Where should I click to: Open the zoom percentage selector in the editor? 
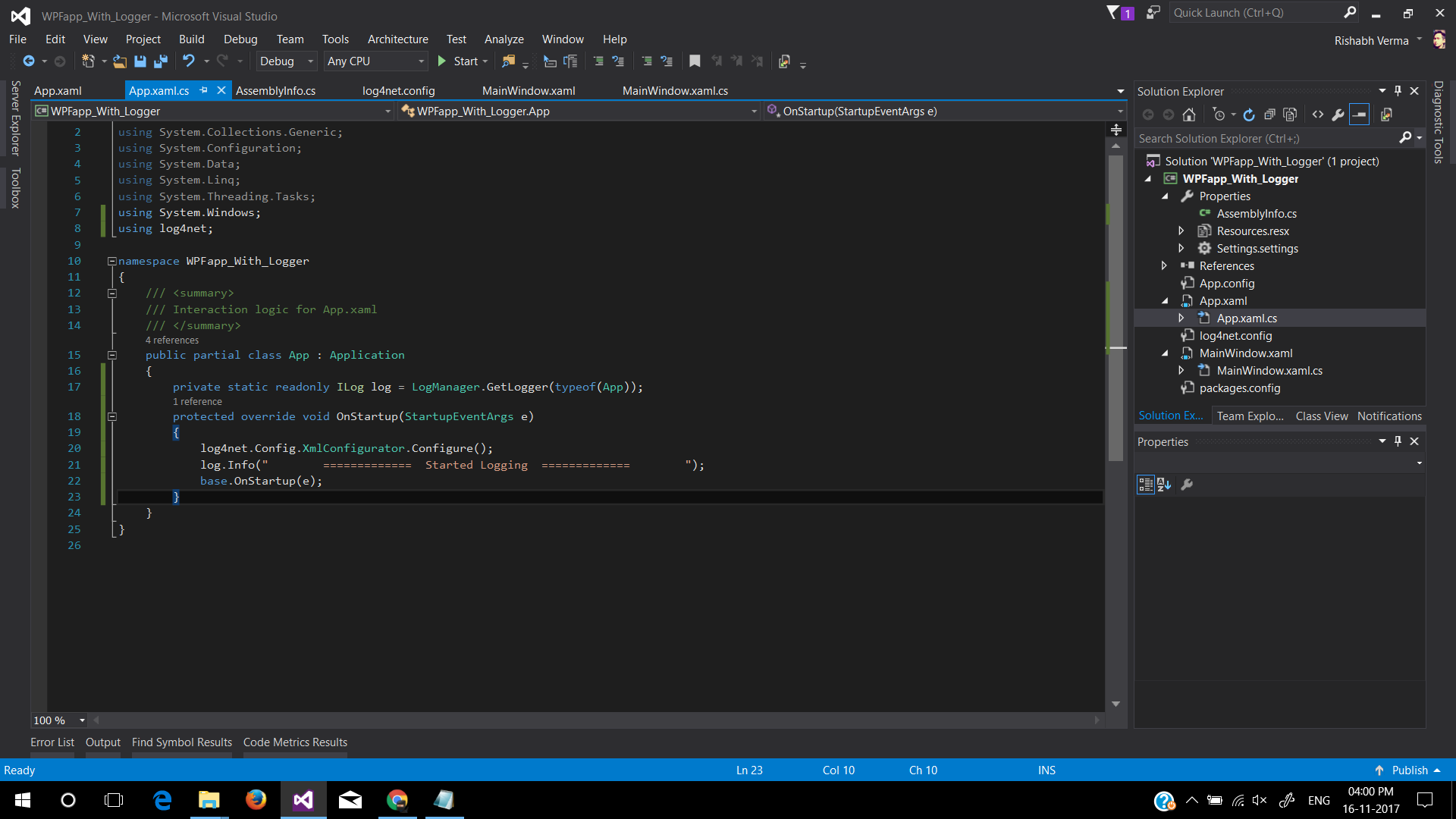click(x=57, y=720)
